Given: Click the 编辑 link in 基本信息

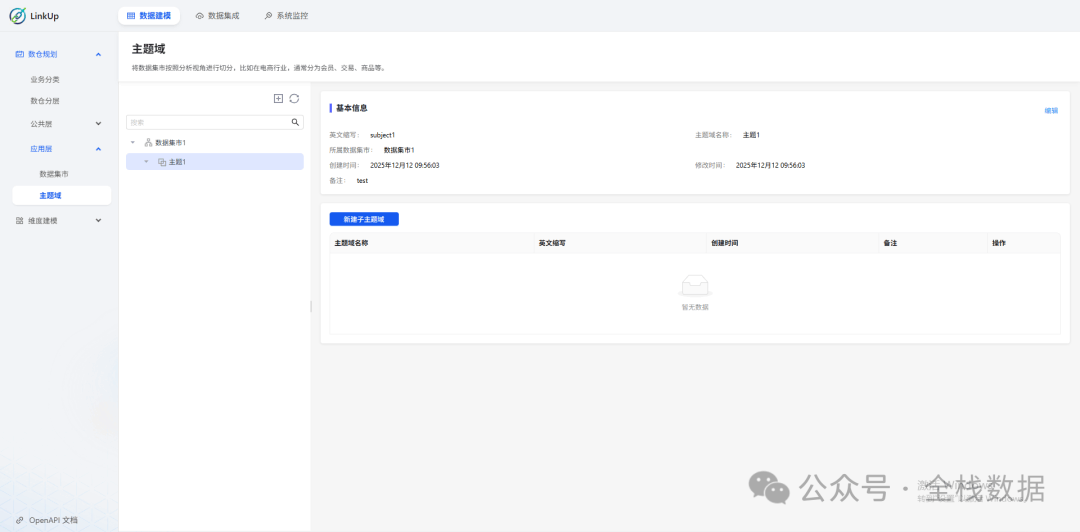Looking at the screenshot, I should point(1051,111).
